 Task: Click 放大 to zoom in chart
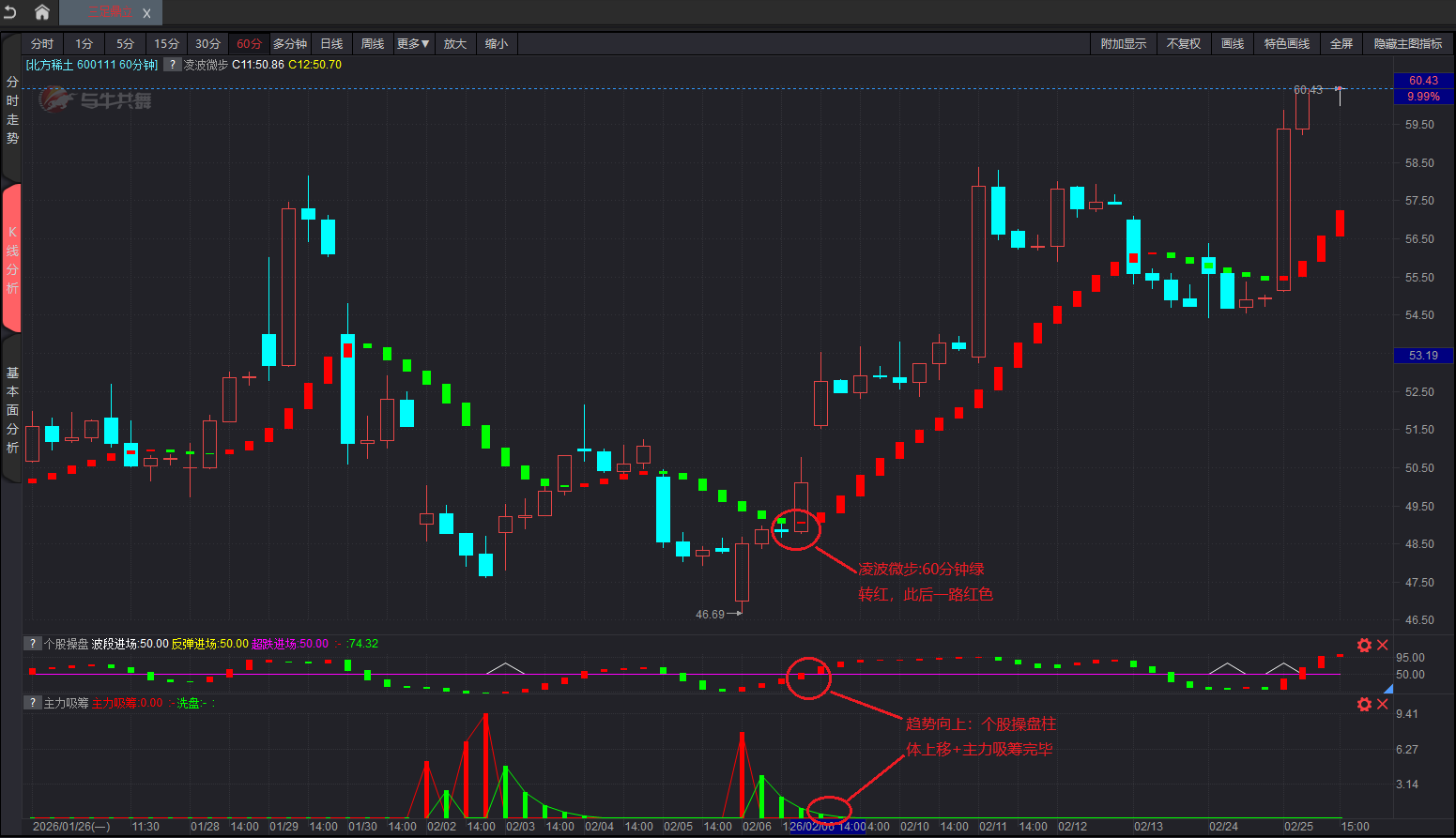coord(455,44)
